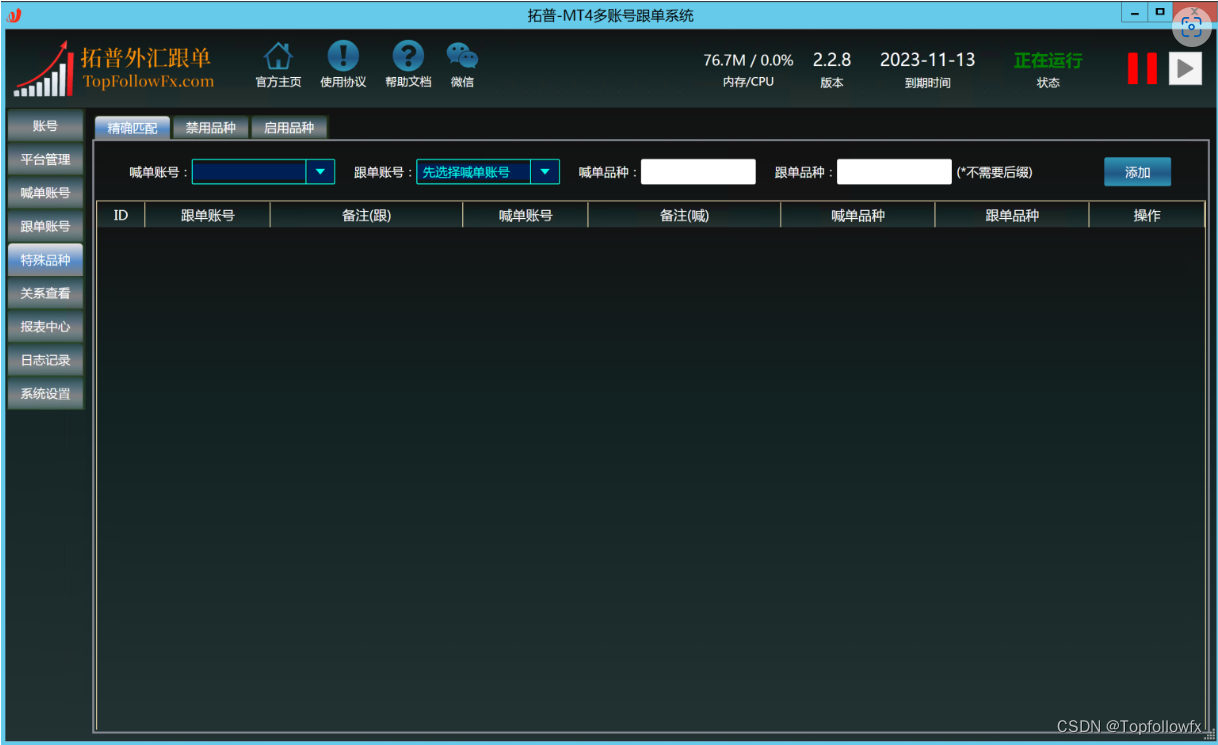The height and width of the screenshot is (745, 1218).
Task: Click the ID column header
Action: coord(121,215)
